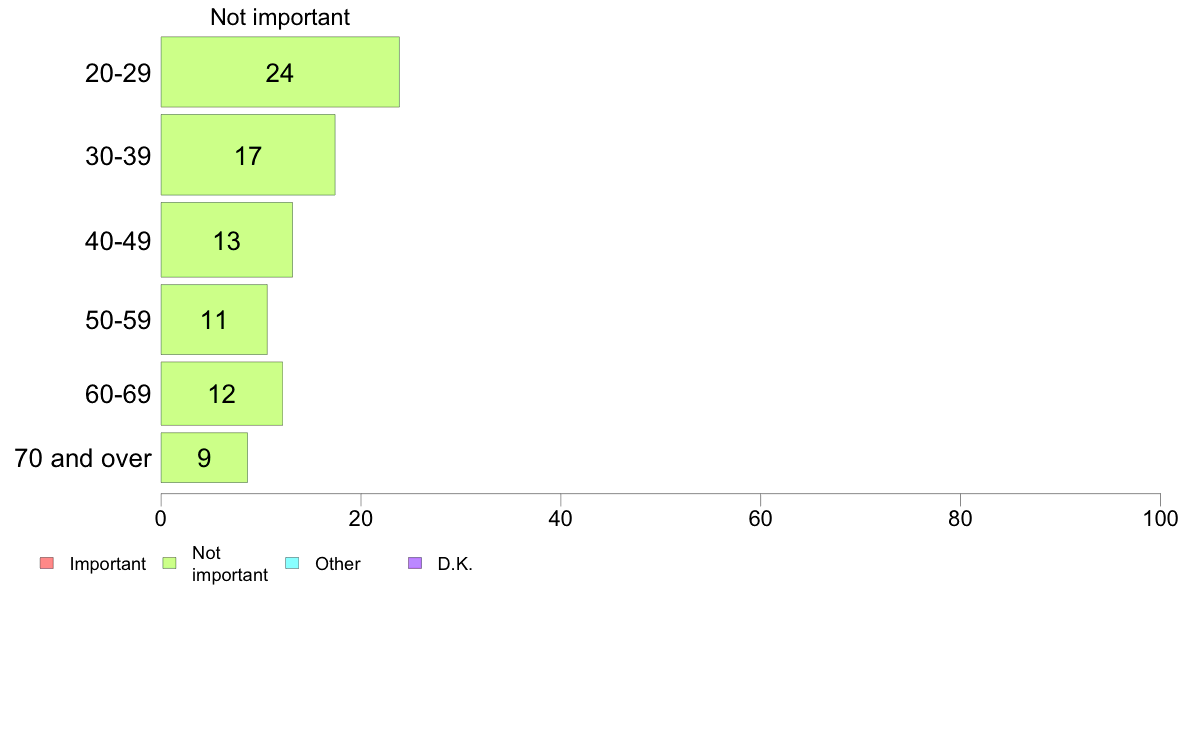The height and width of the screenshot is (736, 1188).
Task: Toggle the Important legend swatch
Action: point(47,563)
